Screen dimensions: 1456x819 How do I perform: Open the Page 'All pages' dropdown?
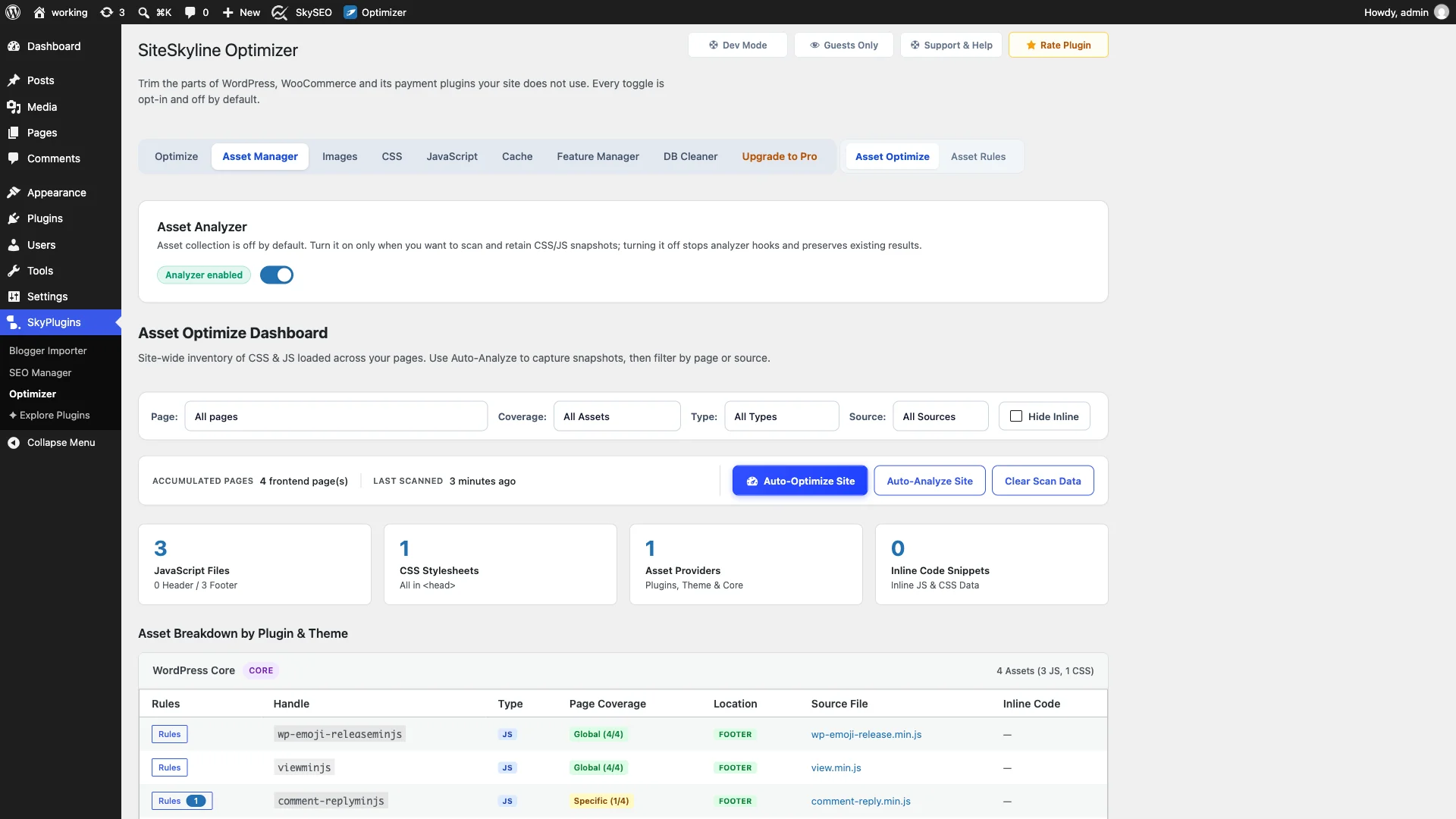(x=336, y=416)
